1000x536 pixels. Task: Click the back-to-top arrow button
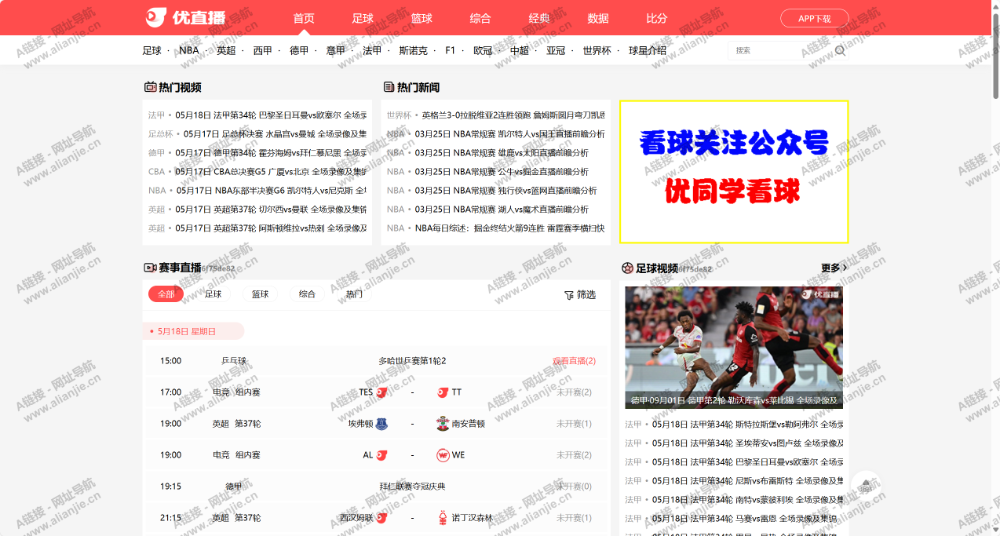(x=865, y=486)
